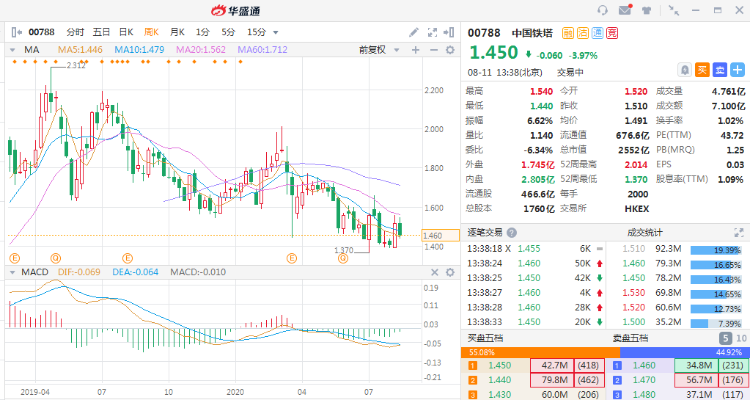The width and height of the screenshot is (750, 400).
Task: Switch to 五日 five-day tab
Action: pyautogui.click(x=101, y=32)
